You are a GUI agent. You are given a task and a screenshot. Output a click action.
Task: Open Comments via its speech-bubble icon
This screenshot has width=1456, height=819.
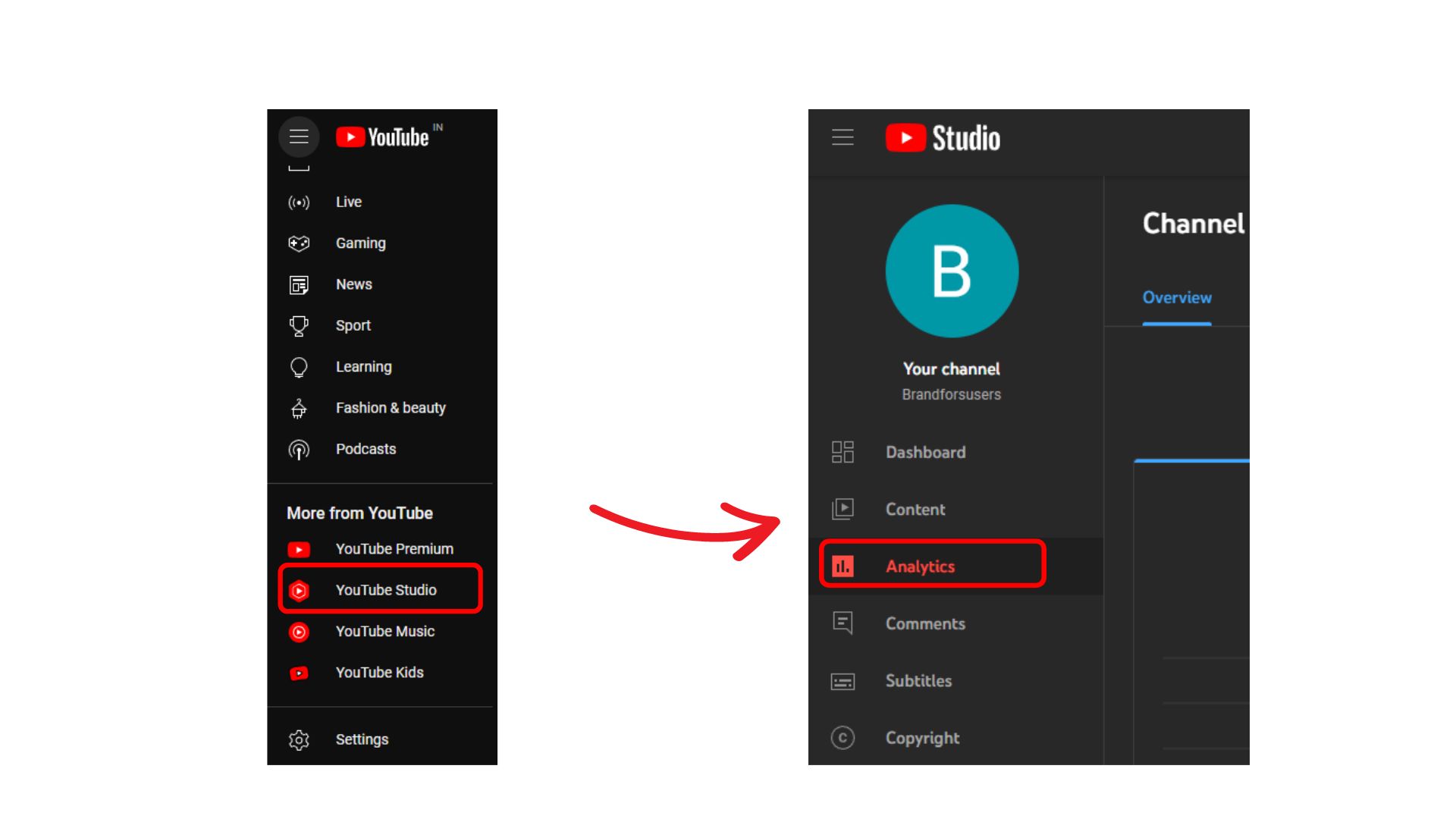(843, 623)
